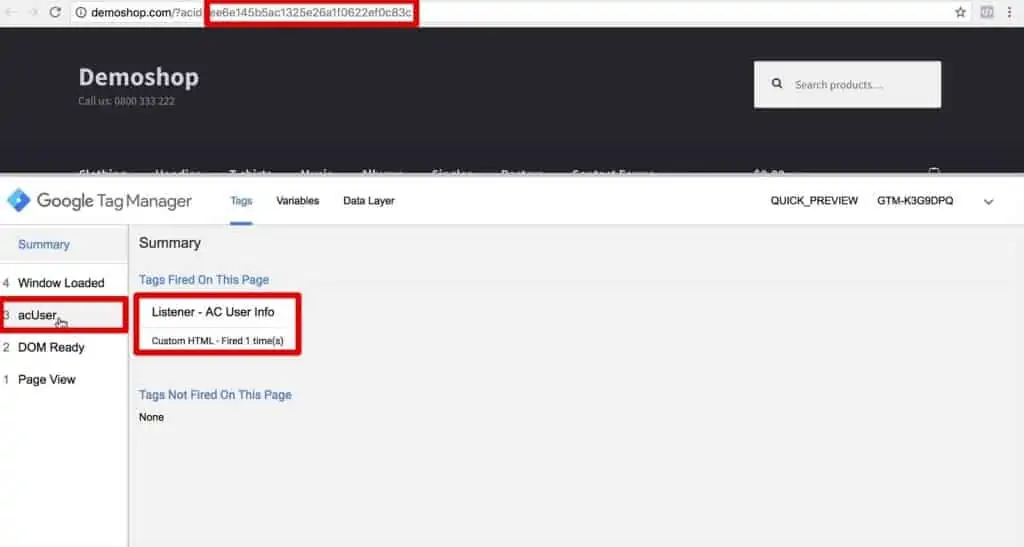
Task: Select Summary in the event list
Action: click(x=64, y=244)
